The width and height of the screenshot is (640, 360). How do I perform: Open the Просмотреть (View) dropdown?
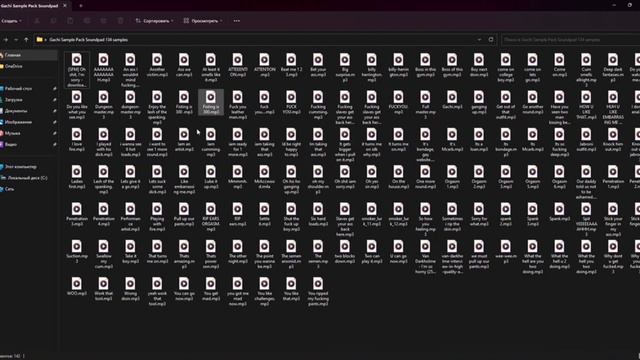(x=203, y=21)
